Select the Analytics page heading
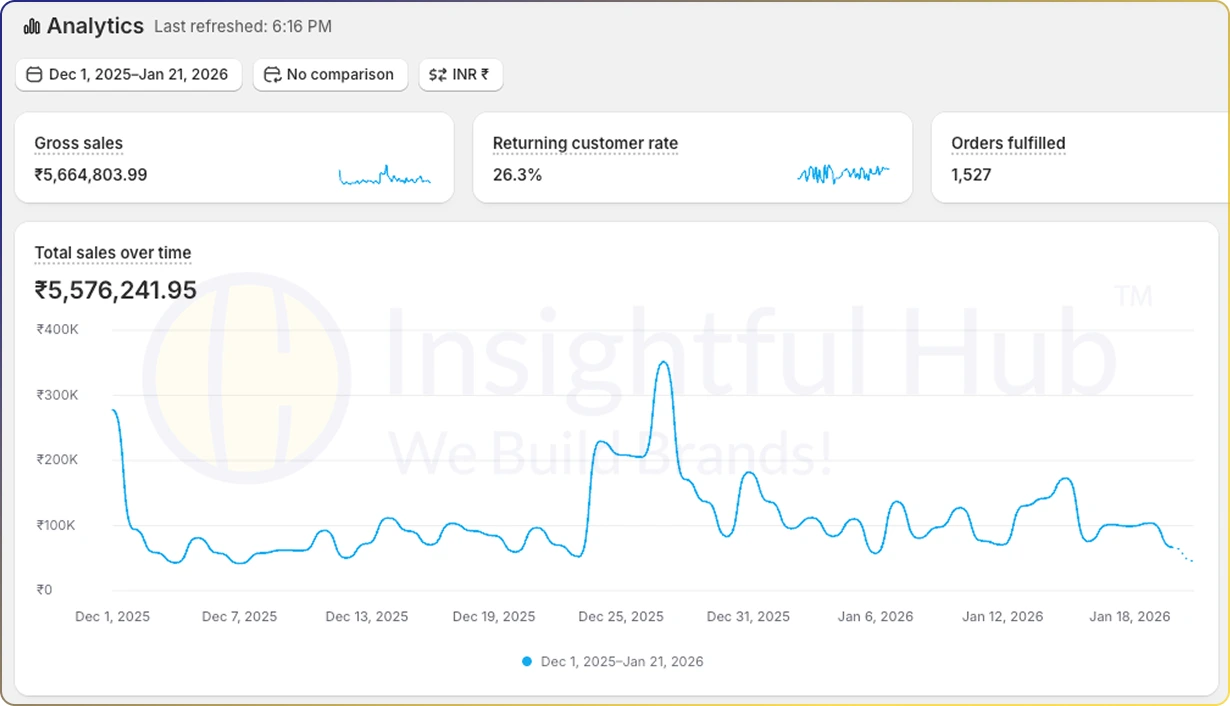This screenshot has width=1230, height=706. (x=96, y=26)
